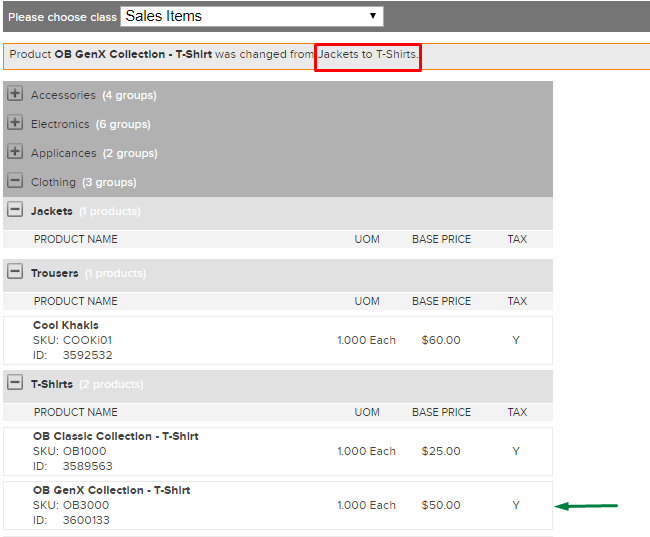This screenshot has height=537, width=650.
Task: Click UOM header under T-Shirts
Action: coord(367,412)
